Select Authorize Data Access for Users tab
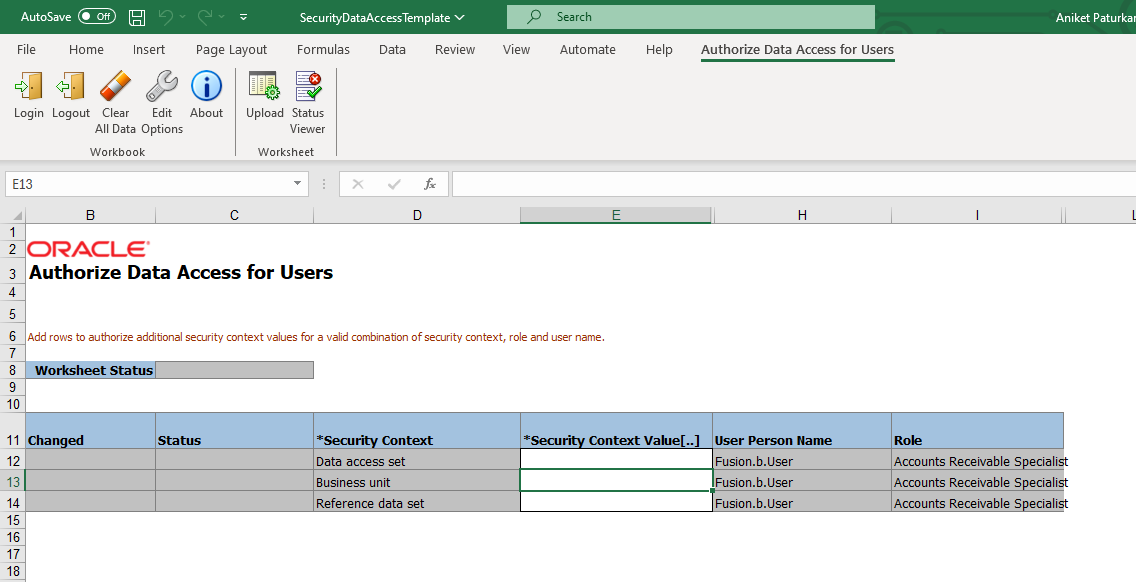The image size is (1136, 582). 797,49
